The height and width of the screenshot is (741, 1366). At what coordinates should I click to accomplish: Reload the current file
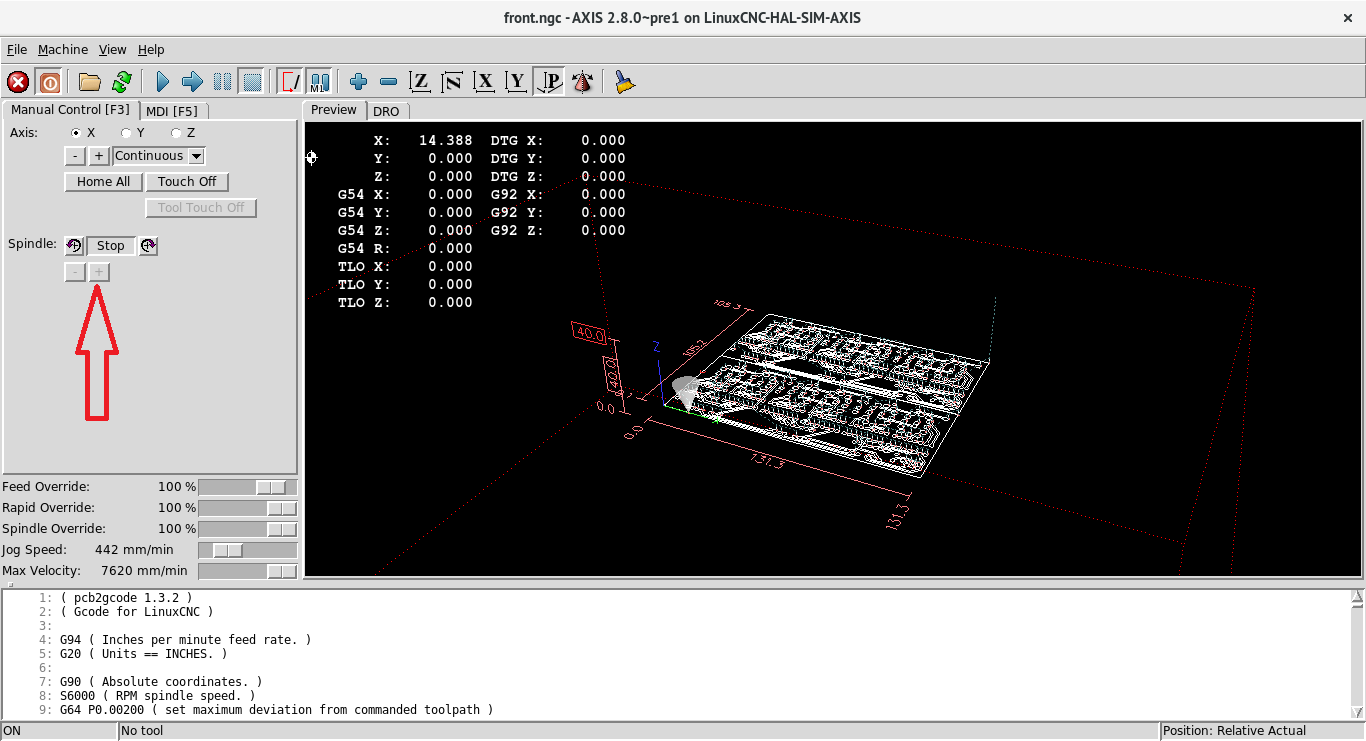[122, 82]
